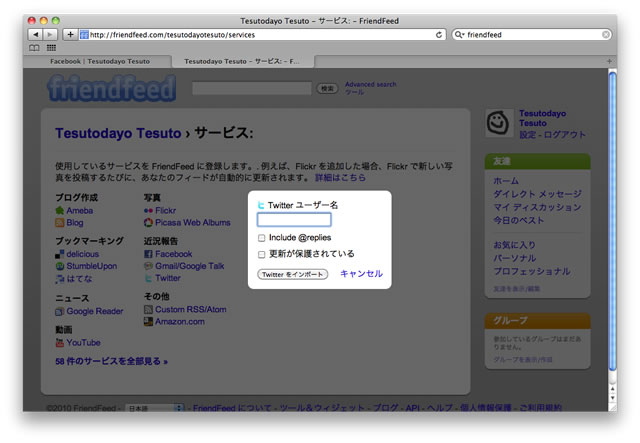The image size is (640, 443).
Task: Click the 詳細はこちら link
Action: pyautogui.click(x=340, y=178)
